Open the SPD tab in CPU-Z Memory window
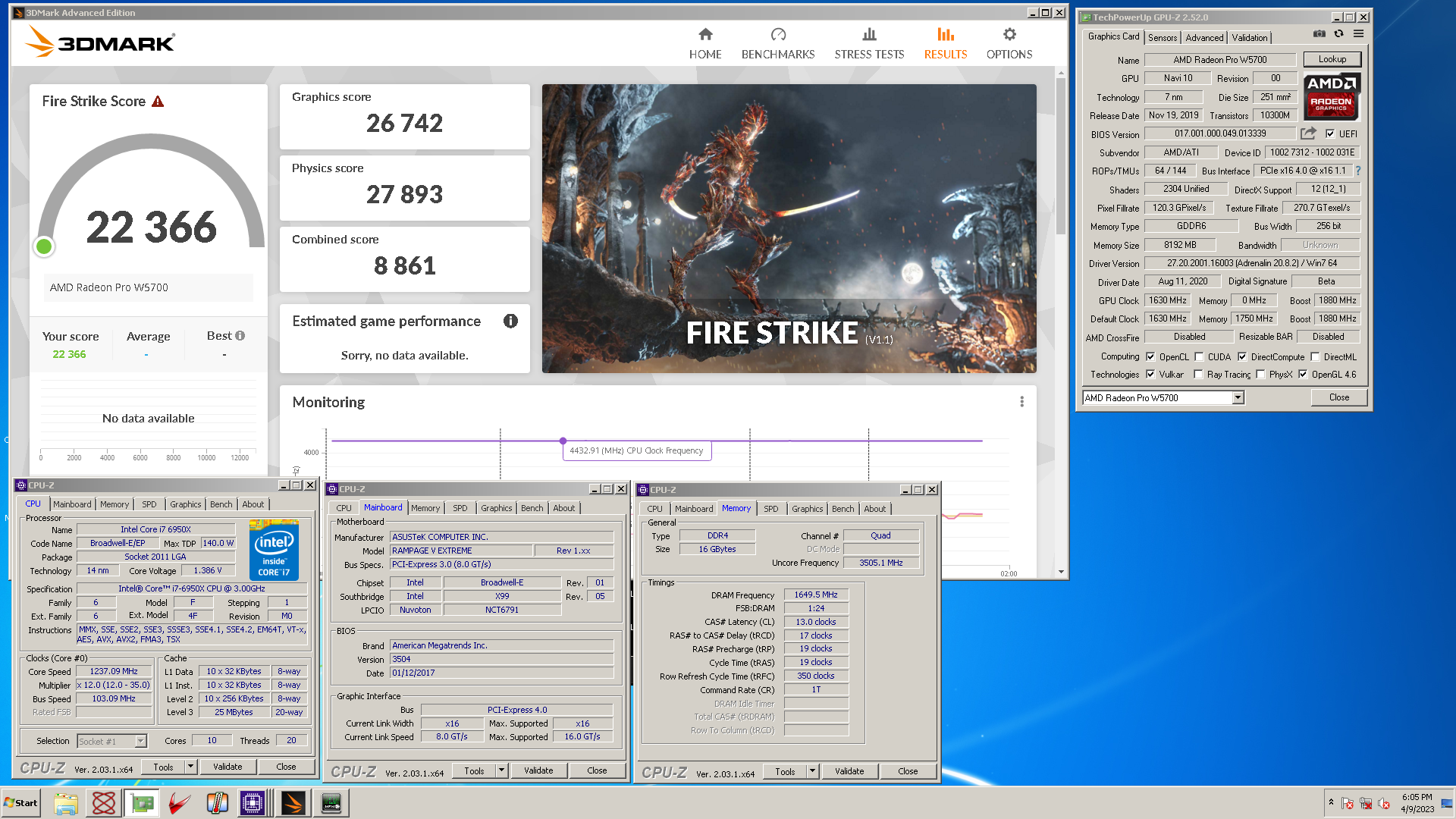 pos(770,509)
